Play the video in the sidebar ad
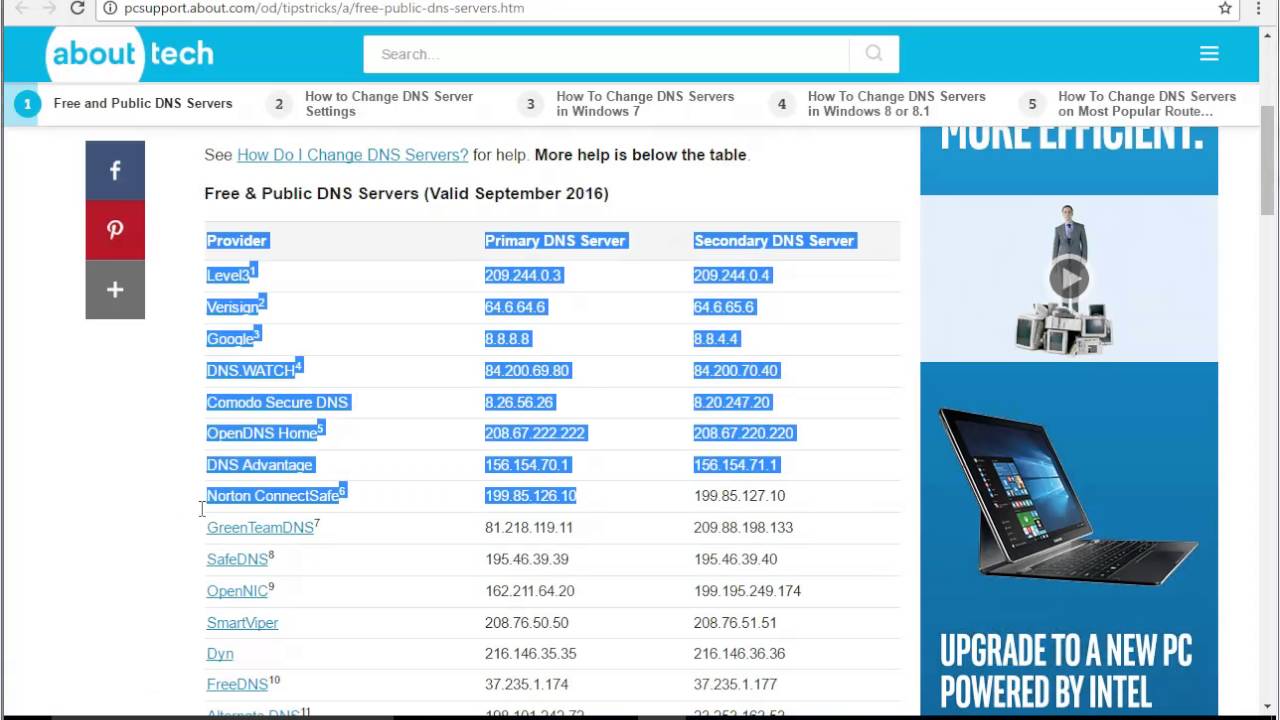Screen dimensions: 1280x720 1068,279
